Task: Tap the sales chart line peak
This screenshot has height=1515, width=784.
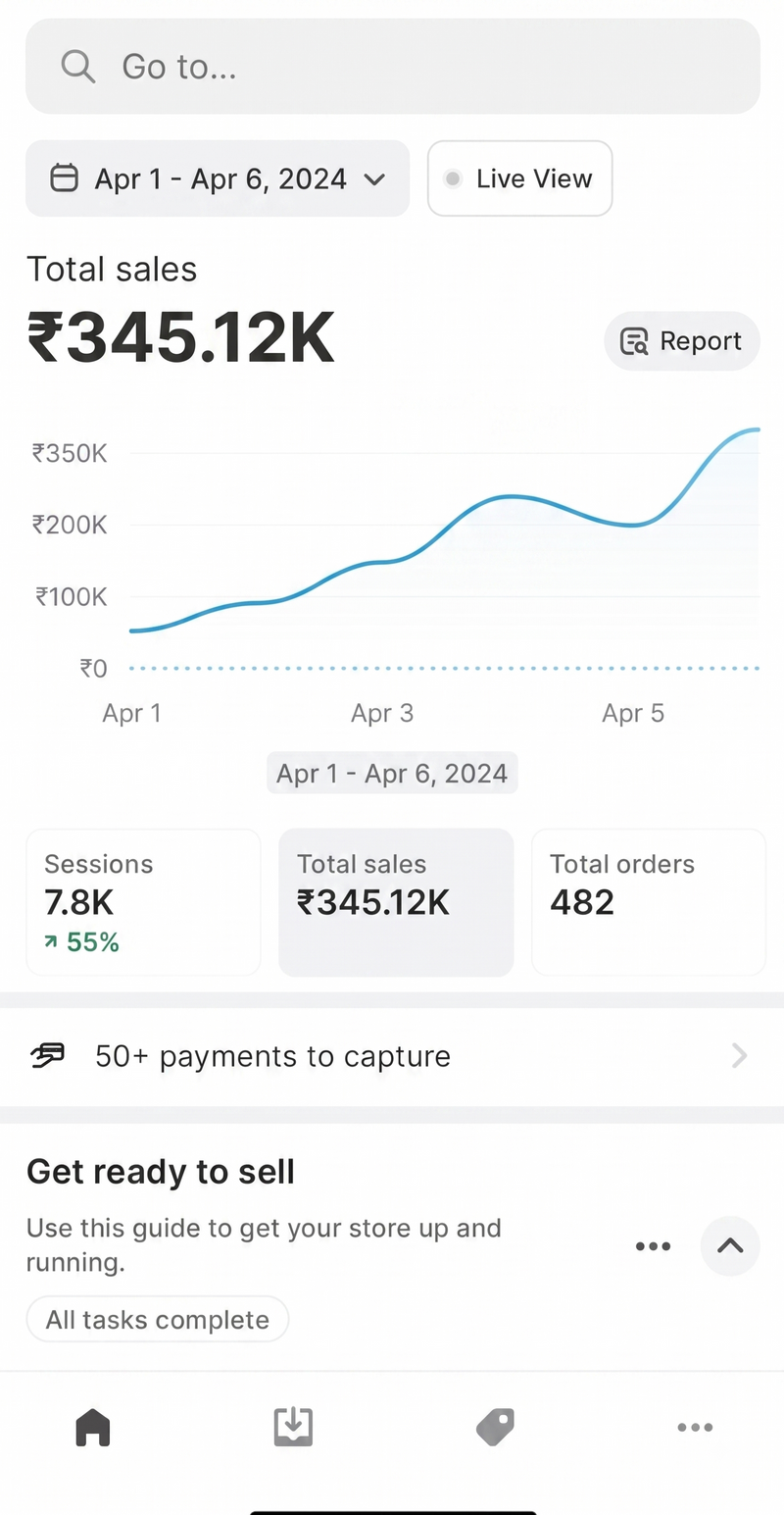Action: click(753, 429)
